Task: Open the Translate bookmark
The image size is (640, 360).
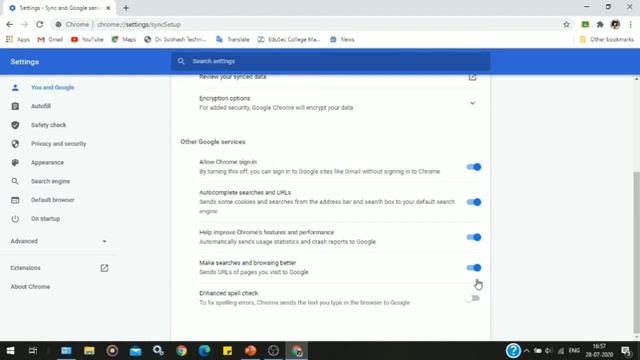Action: click(x=233, y=40)
